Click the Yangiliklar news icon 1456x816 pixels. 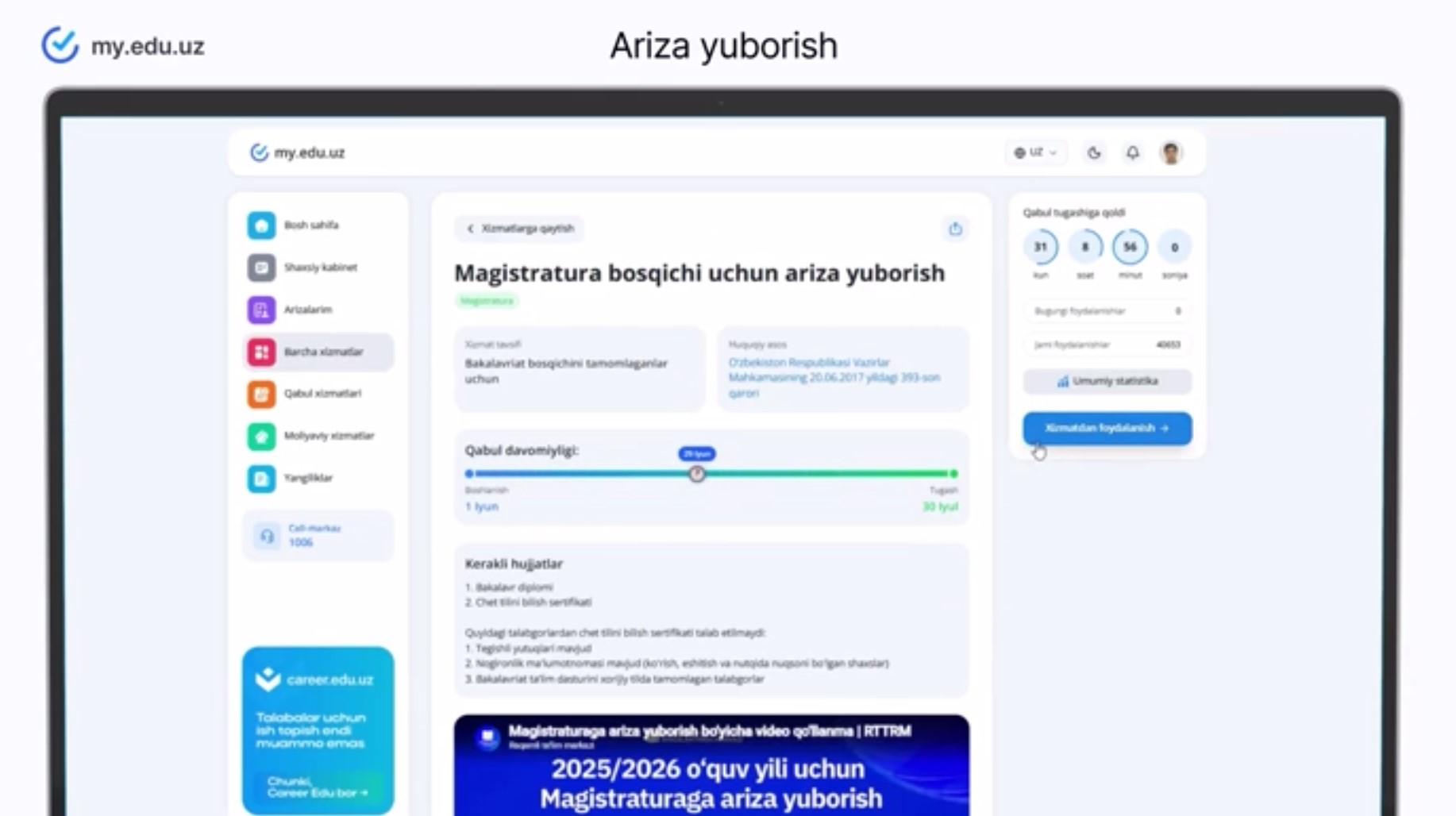261,478
